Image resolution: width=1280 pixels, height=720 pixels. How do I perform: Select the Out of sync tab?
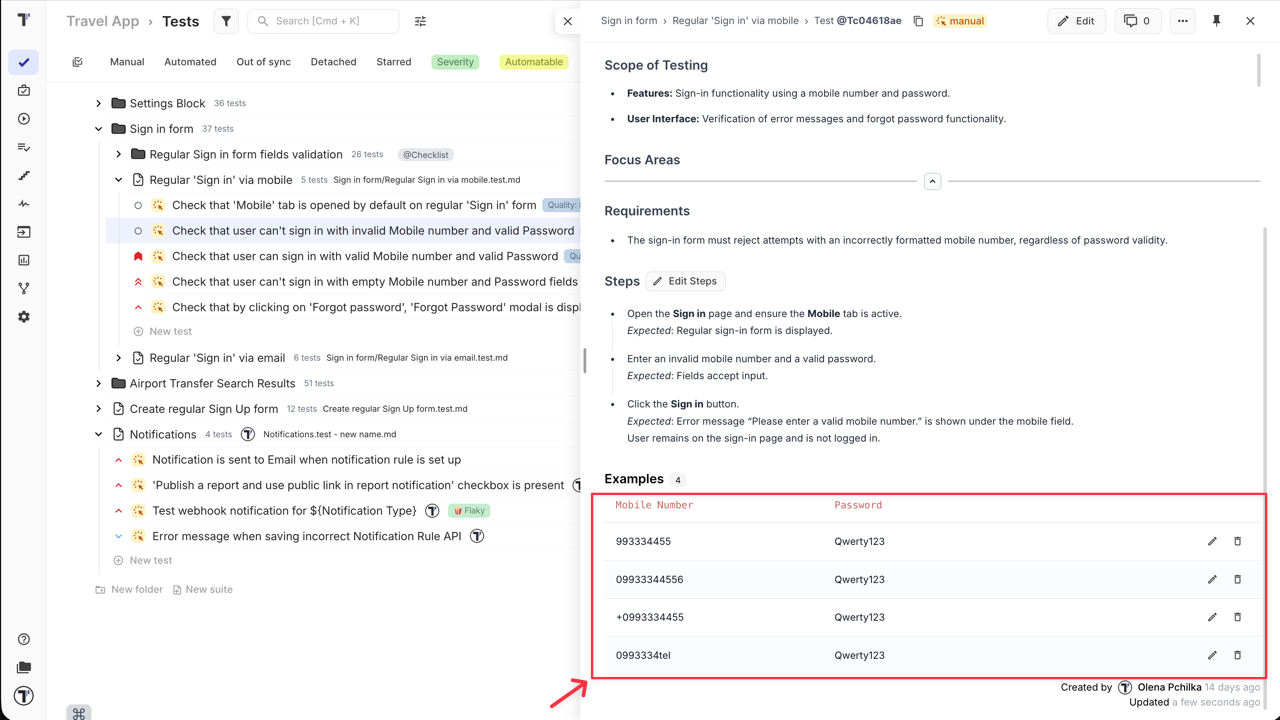263,62
